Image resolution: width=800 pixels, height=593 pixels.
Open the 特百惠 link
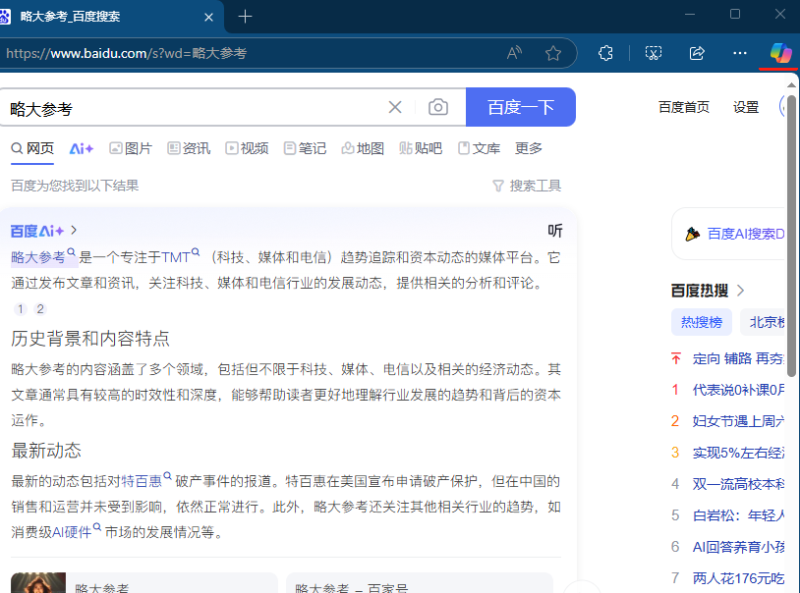pyautogui.click(x=141, y=481)
